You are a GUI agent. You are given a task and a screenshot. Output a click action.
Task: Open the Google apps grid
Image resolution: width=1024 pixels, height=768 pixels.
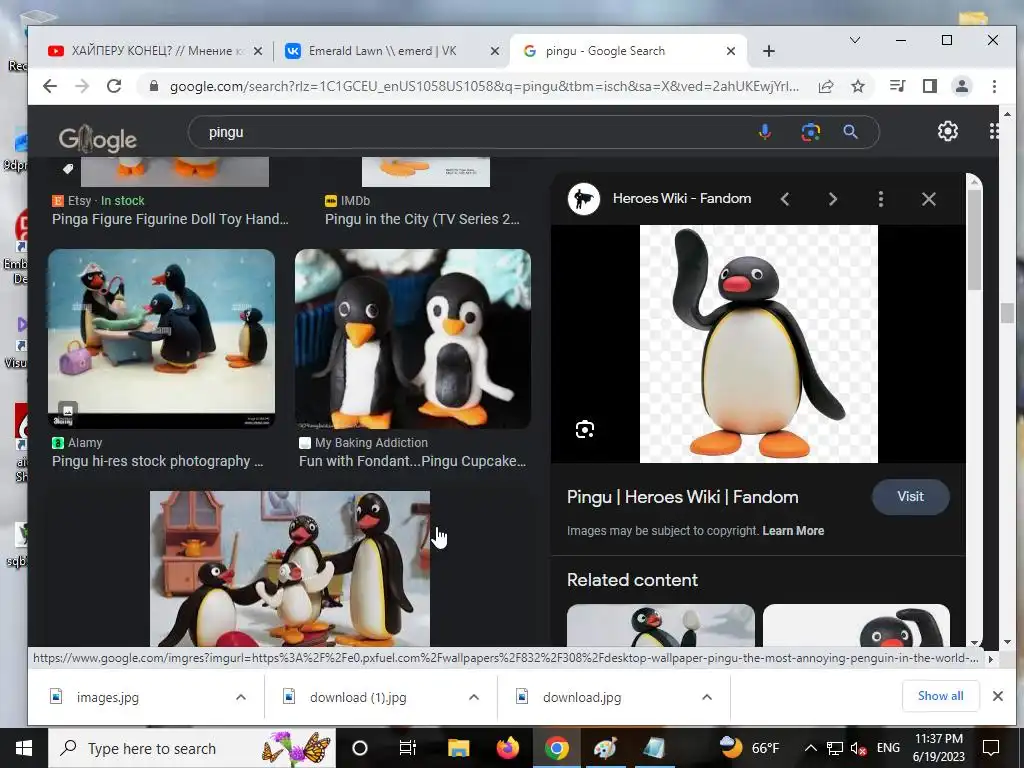coord(993,131)
